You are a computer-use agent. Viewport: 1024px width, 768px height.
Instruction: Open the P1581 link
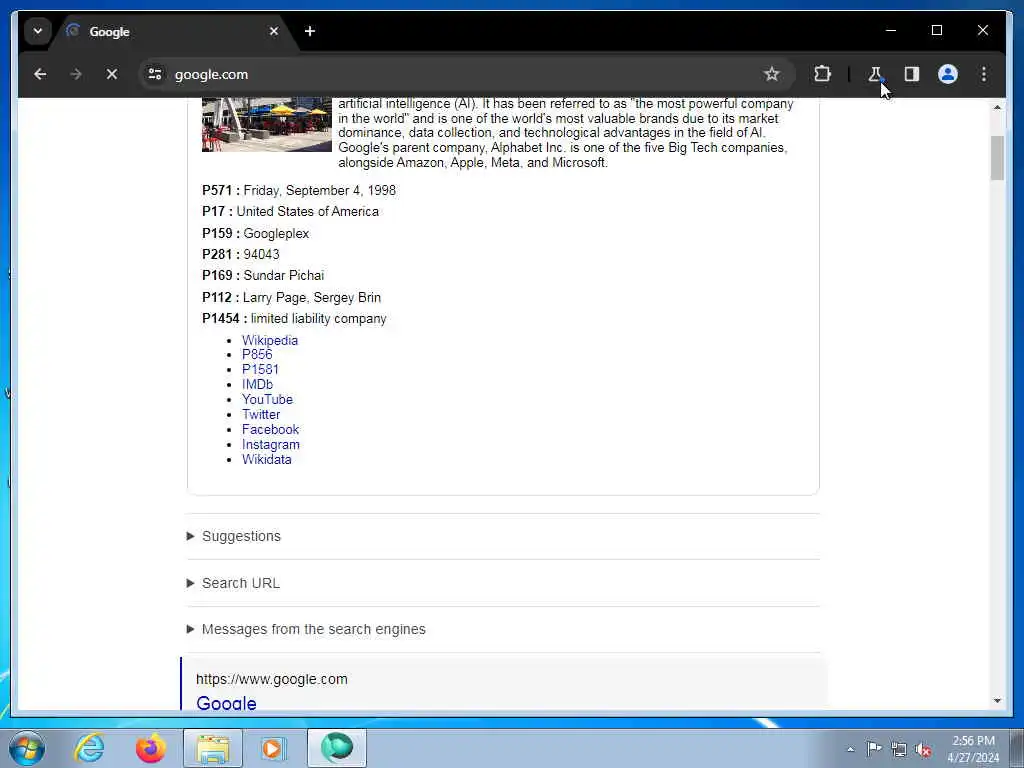260,370
